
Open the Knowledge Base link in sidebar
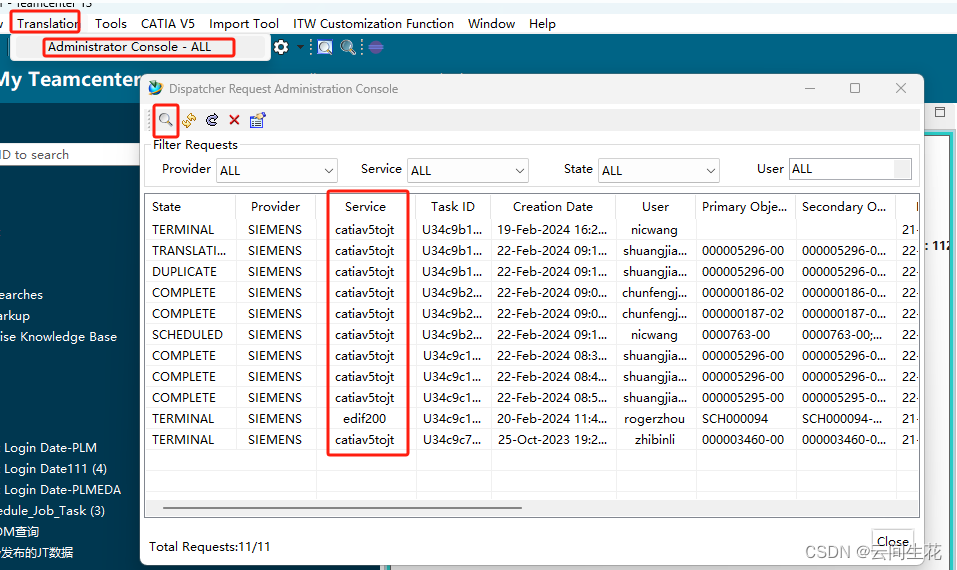(59, 336)
